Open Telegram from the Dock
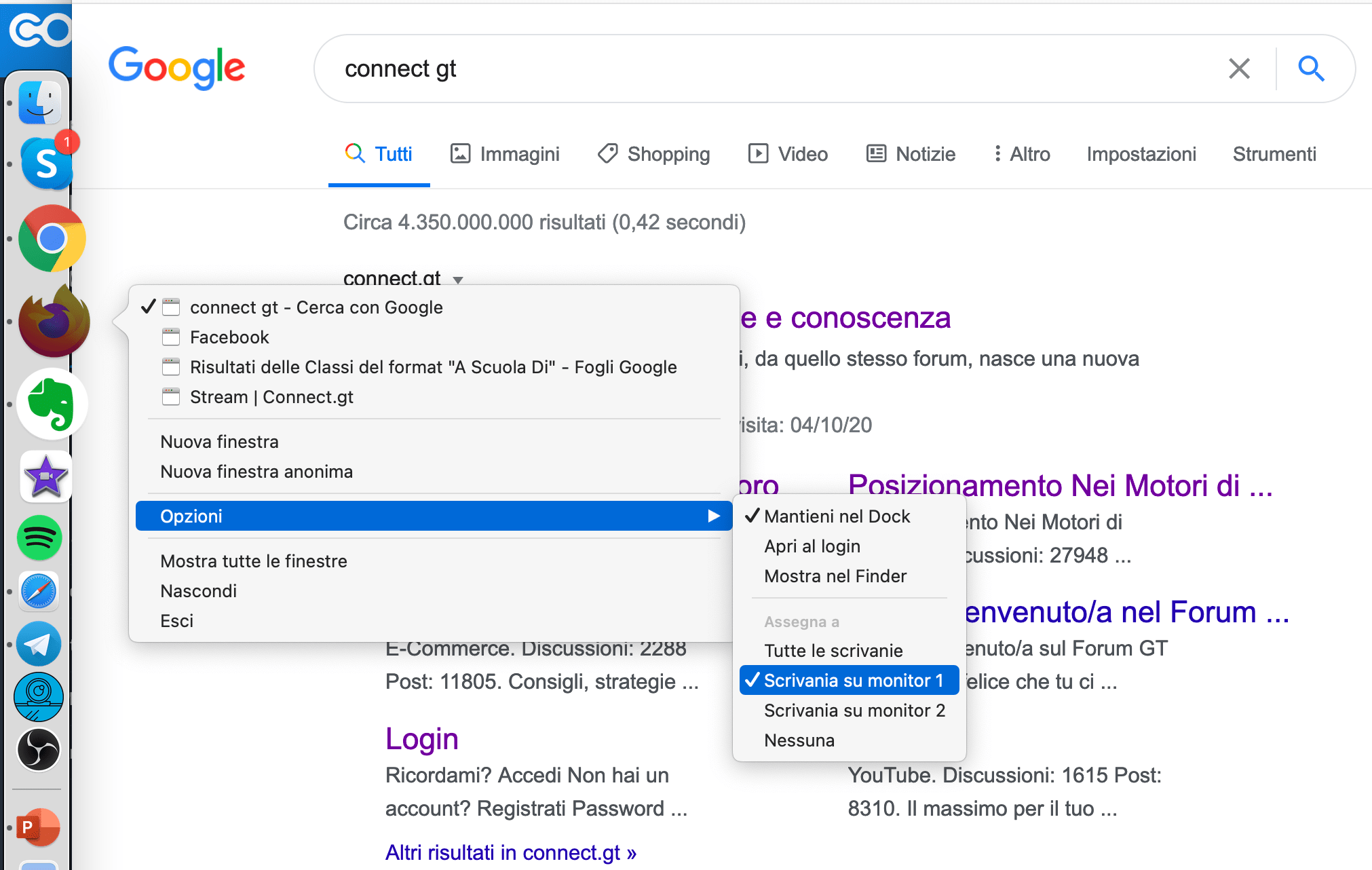The height and width of the screenshot is (870, 1372). tap(39, 643)
